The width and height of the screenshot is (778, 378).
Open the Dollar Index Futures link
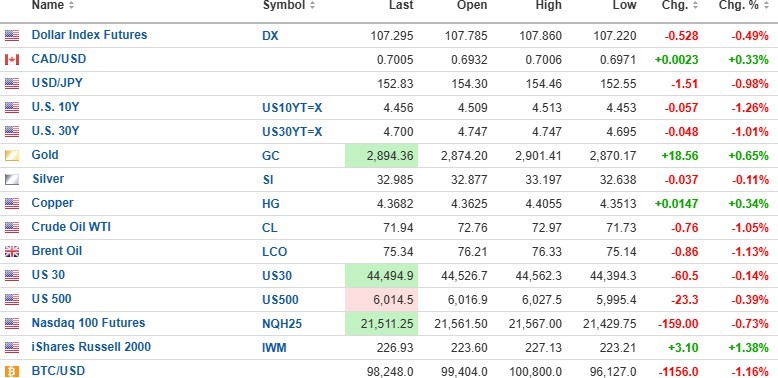89,35
